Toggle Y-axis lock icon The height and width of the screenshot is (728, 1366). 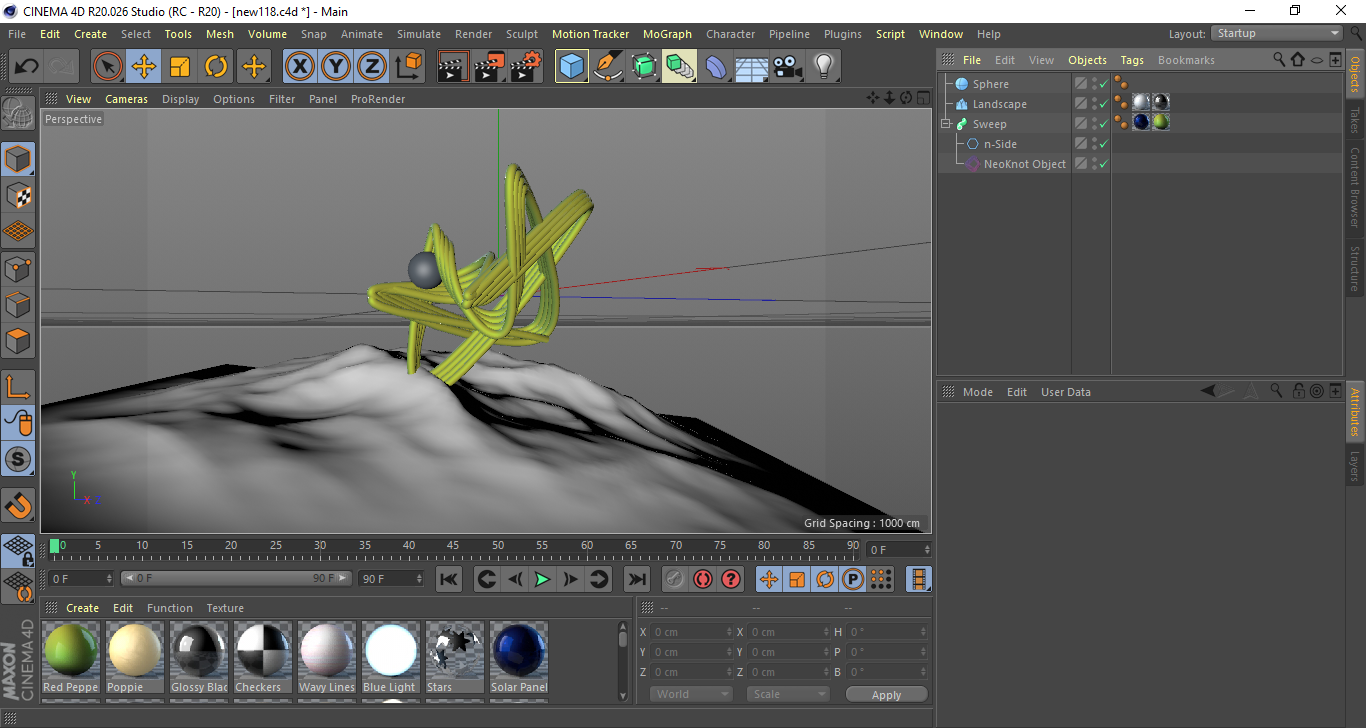point(336,67)
